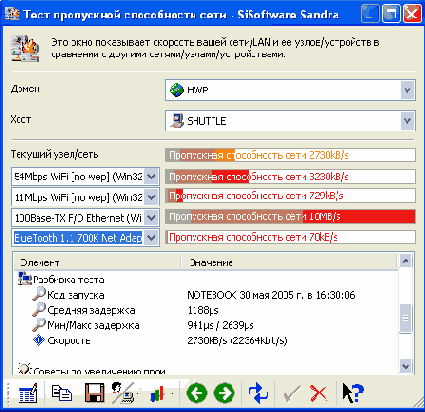Viewport: 425px width, 412px height.
Task: Click the current node 2730kB/s result bar
Action: click(x=290, y=155)
